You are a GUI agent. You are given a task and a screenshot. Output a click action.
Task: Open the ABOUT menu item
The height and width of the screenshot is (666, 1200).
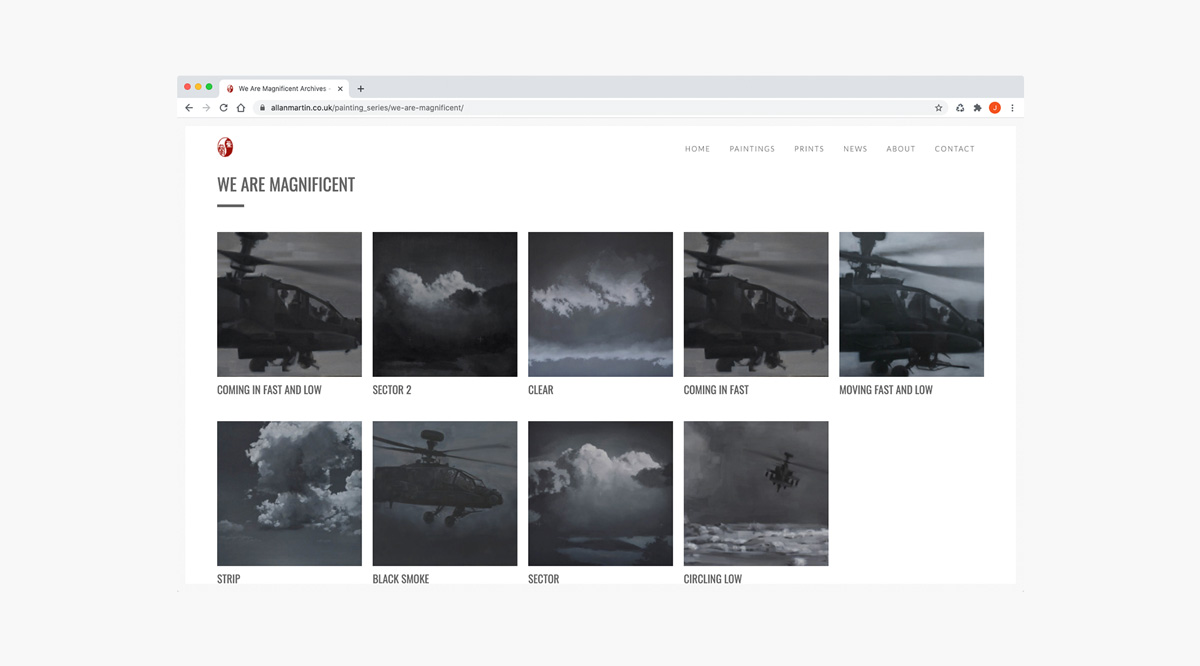pyautogui.click(x=901, y=149)
